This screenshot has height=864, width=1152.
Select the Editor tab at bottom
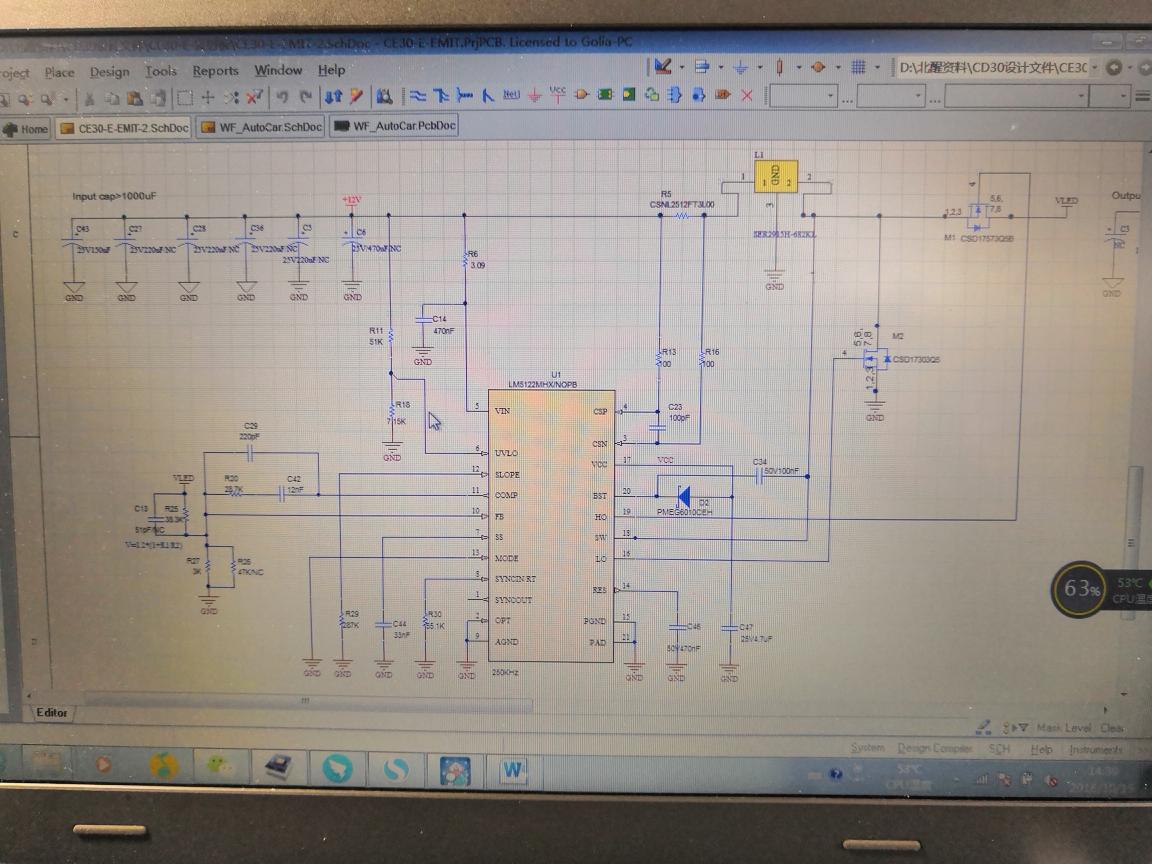click(x=51, y=713)
